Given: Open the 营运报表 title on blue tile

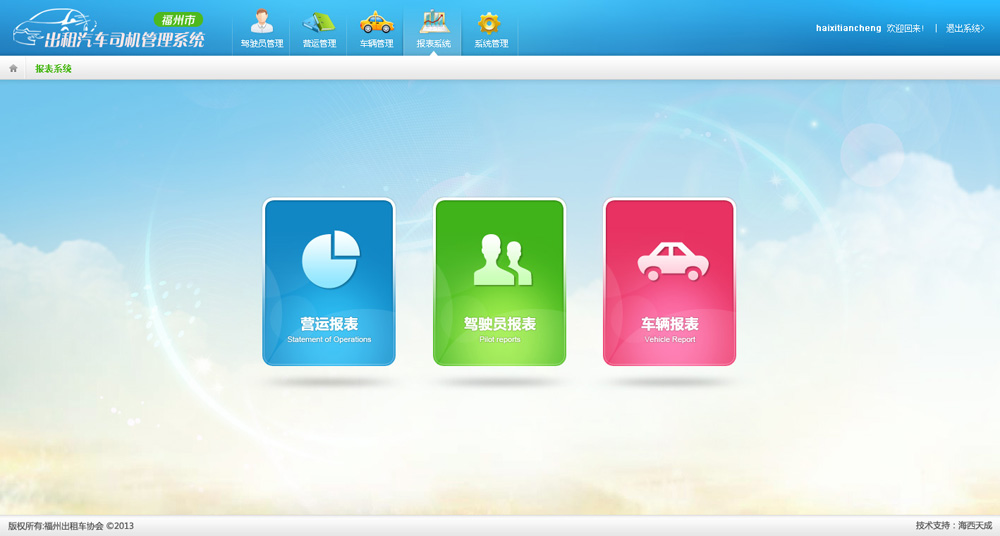Looking at the screenshot, I should (x=329, y=324).
